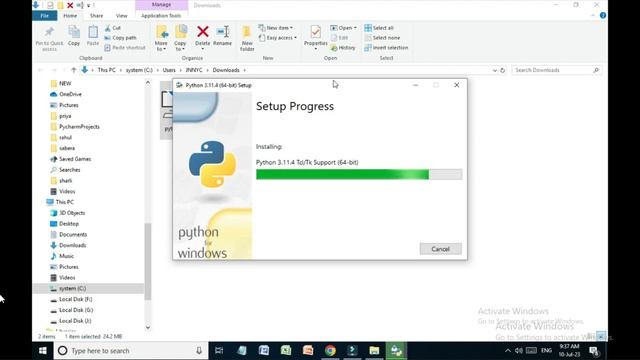Show hidden system tray icons
640x360 pixels.
(x=508, y=351)
